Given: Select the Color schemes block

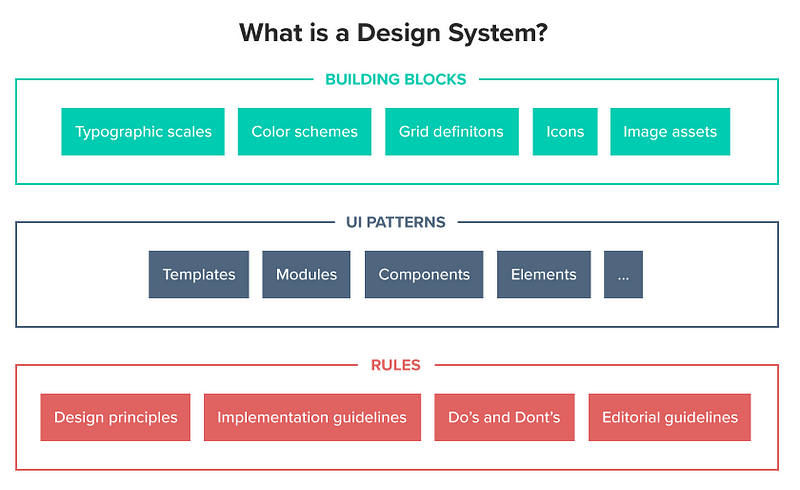Looking at the screenshot, I should 305,132.
